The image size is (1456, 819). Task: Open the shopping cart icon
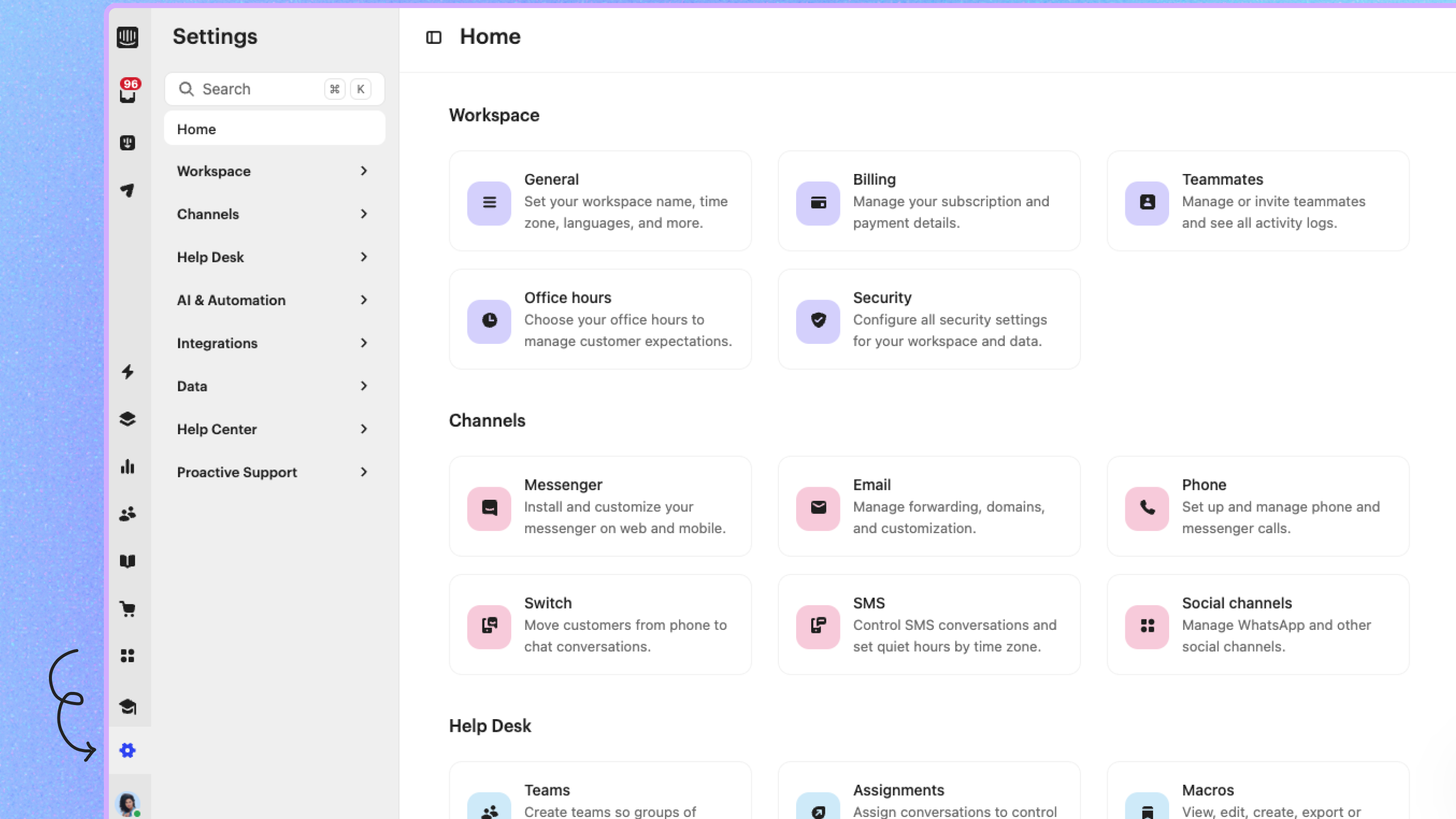(x=127, y=609)
